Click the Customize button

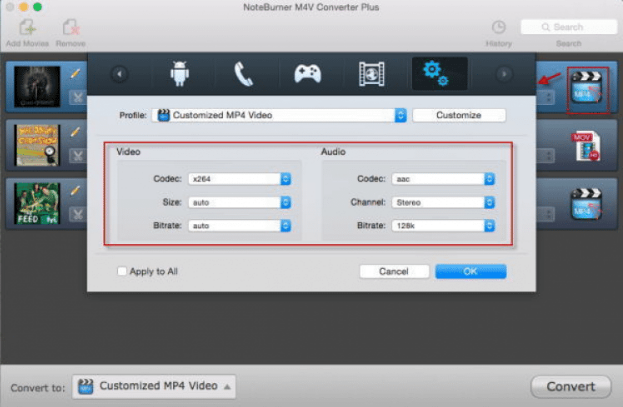[x=459, y=115]
